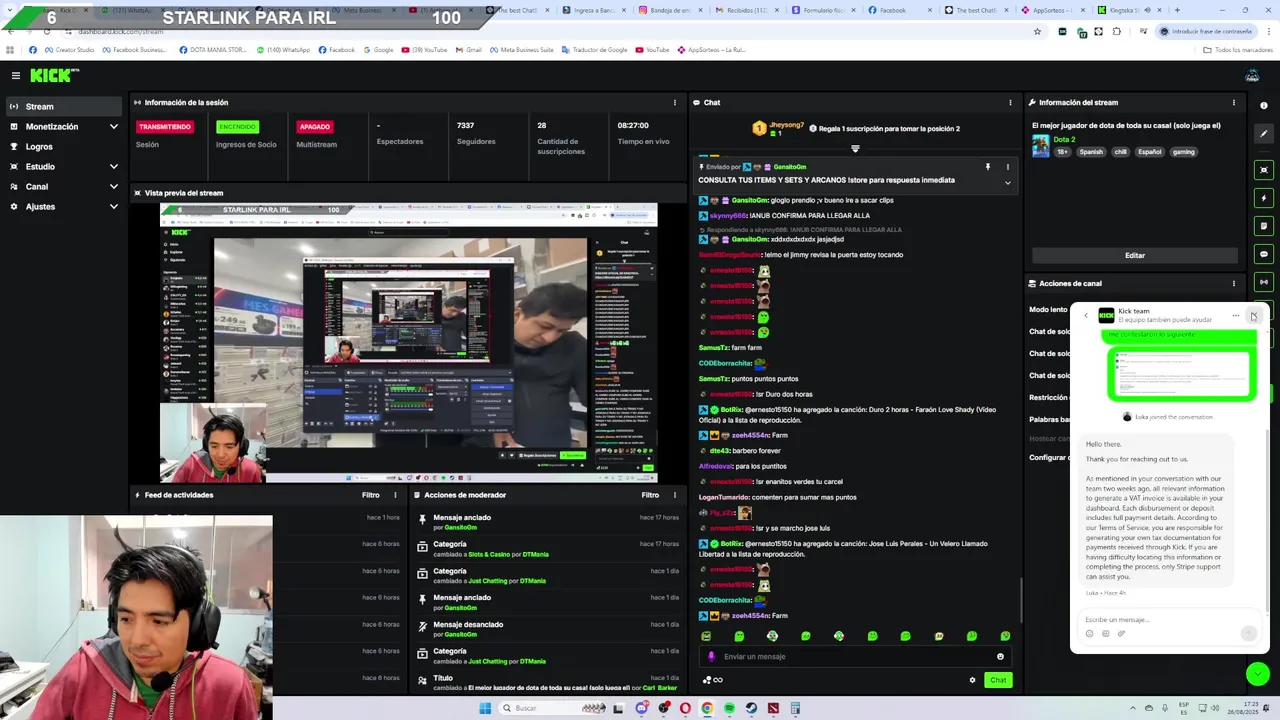1280x720 pixels.
Task: Click the Windows Start button
Action: (486, 708)
